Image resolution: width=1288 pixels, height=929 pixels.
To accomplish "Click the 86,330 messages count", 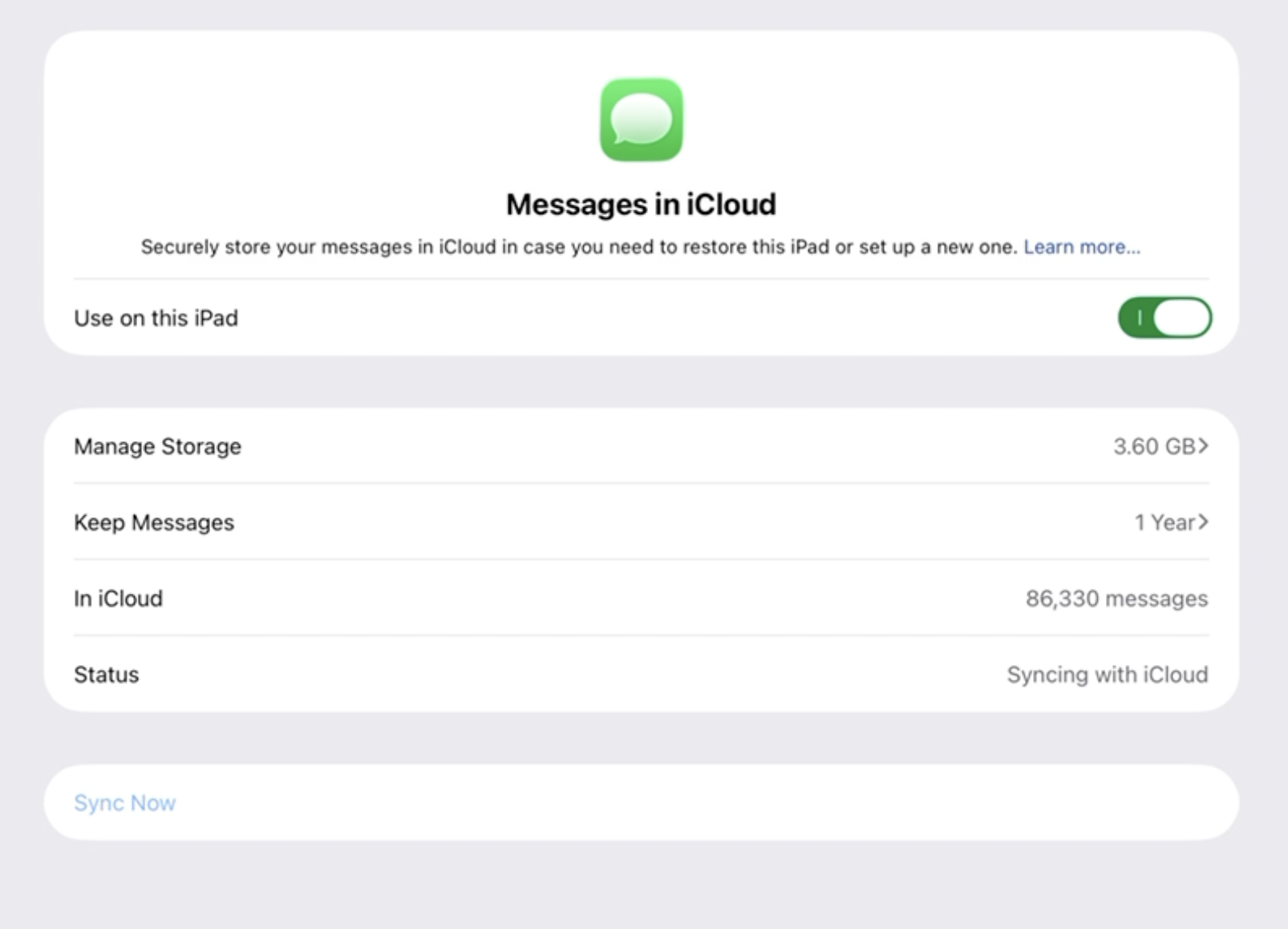I will point(1116,598).
